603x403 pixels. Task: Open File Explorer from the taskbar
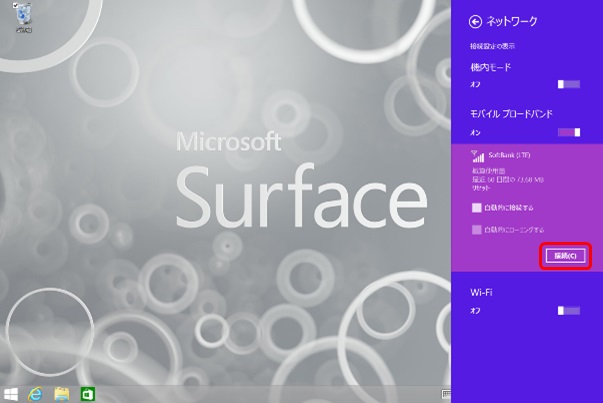(x=62, y=394)
